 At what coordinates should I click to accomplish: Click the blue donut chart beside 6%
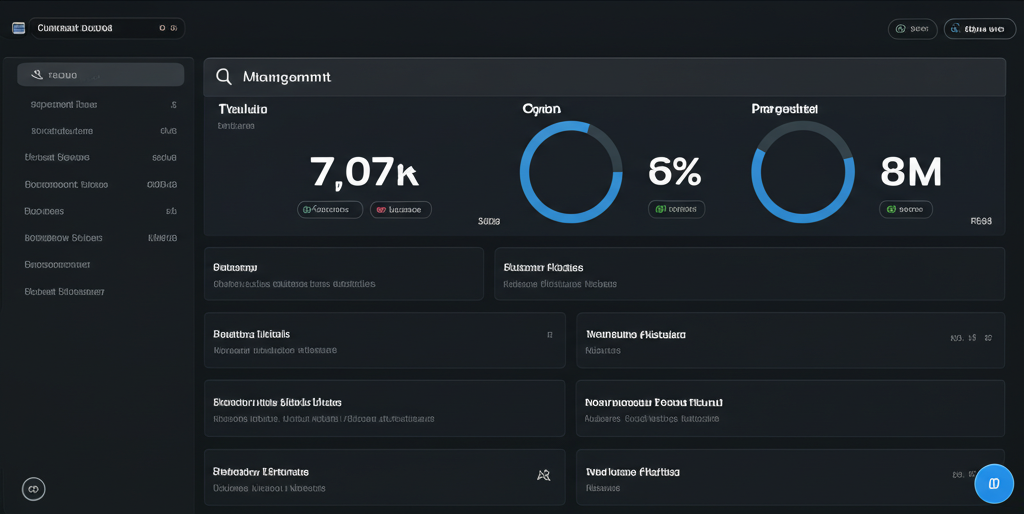(x=571, y=172)
